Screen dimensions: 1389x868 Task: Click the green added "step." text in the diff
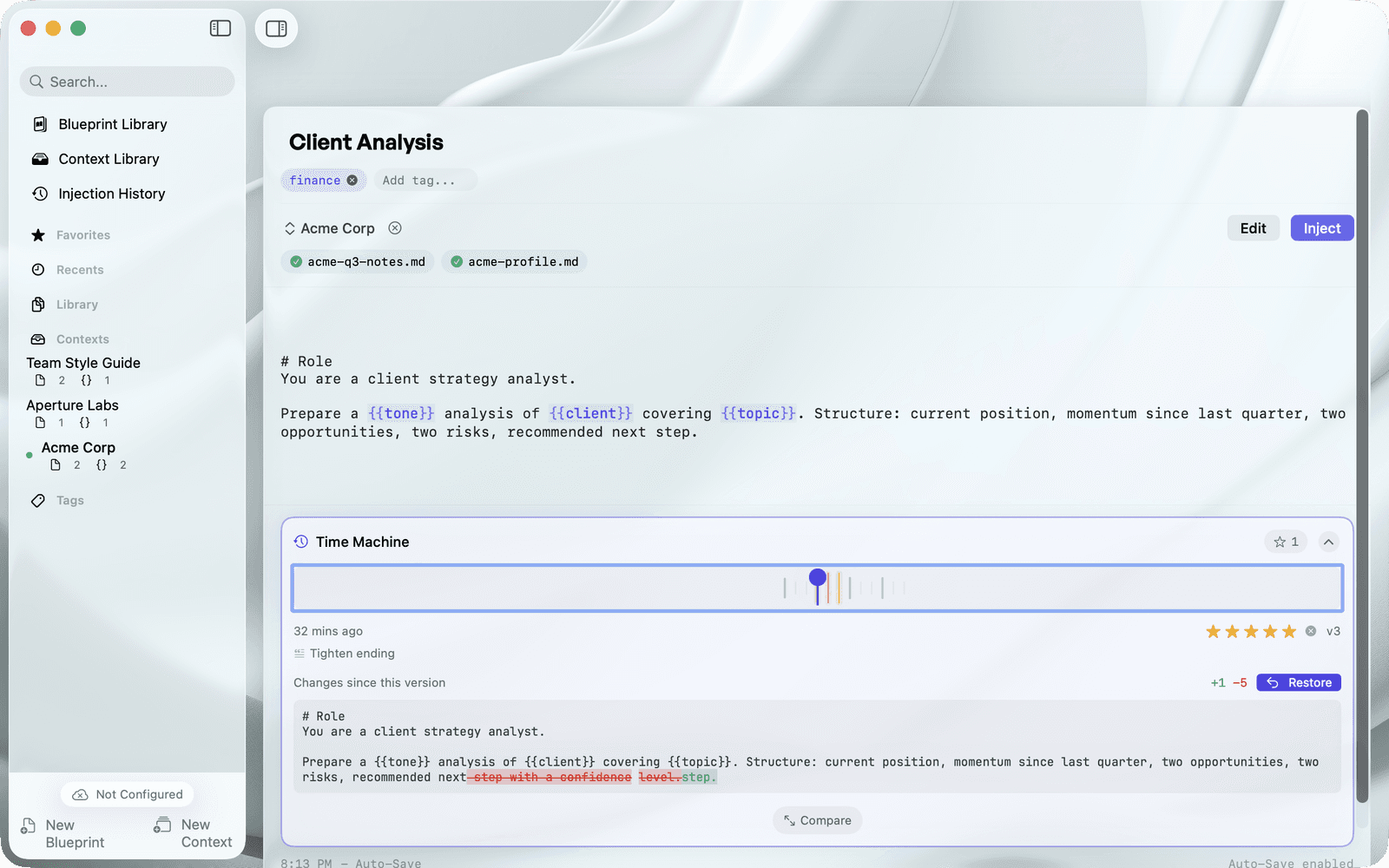[x=700, y=778]
